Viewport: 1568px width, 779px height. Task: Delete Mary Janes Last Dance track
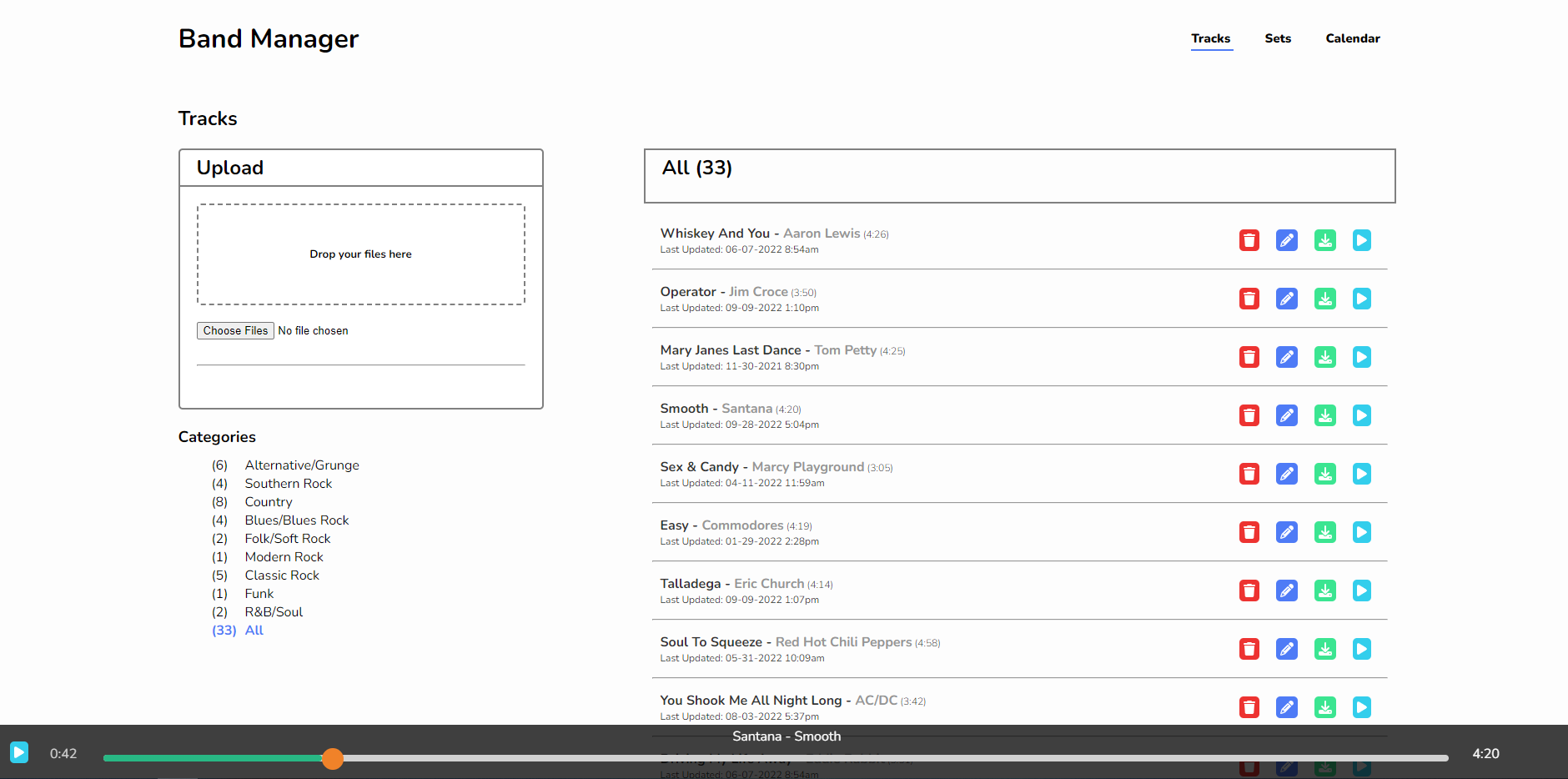coord(1249,357)
